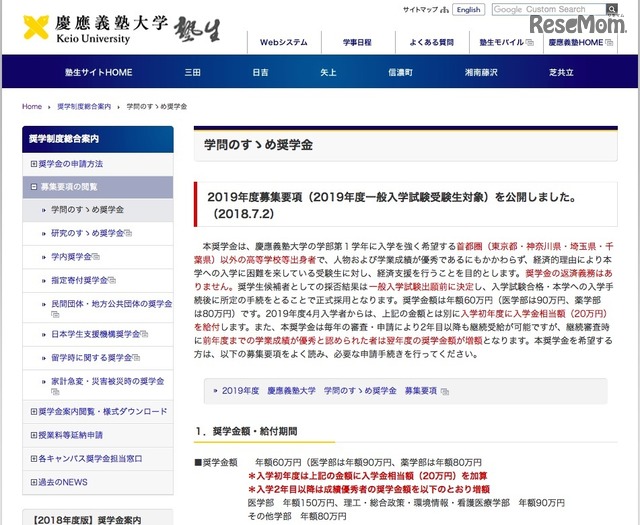Open 2019年度 学問のすゝめ奨学金 募集要項 link
Screen dimensions: 640x525
coord(316,391)
